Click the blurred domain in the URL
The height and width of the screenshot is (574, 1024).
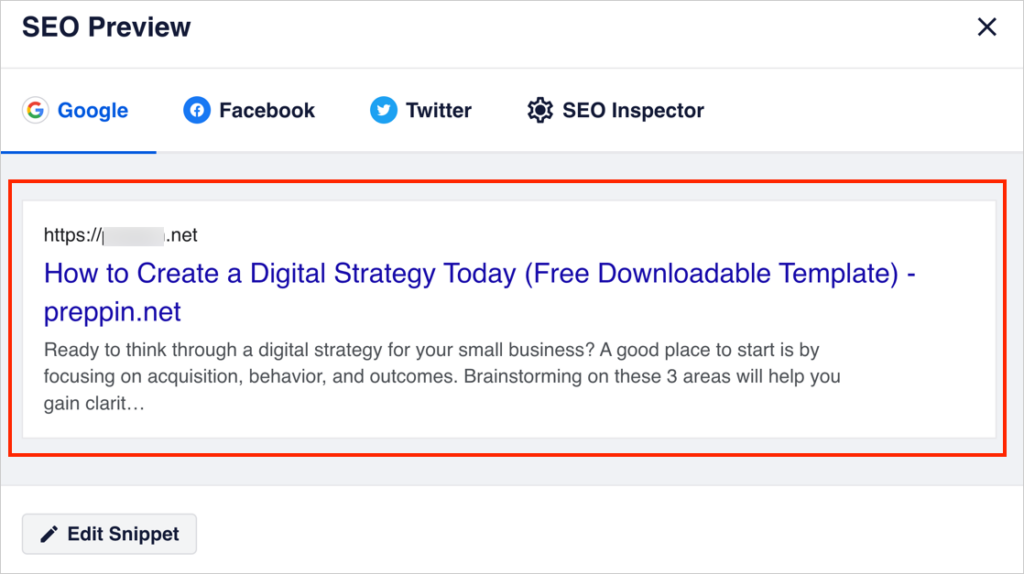pyautogui.click(x=134, y=236)
